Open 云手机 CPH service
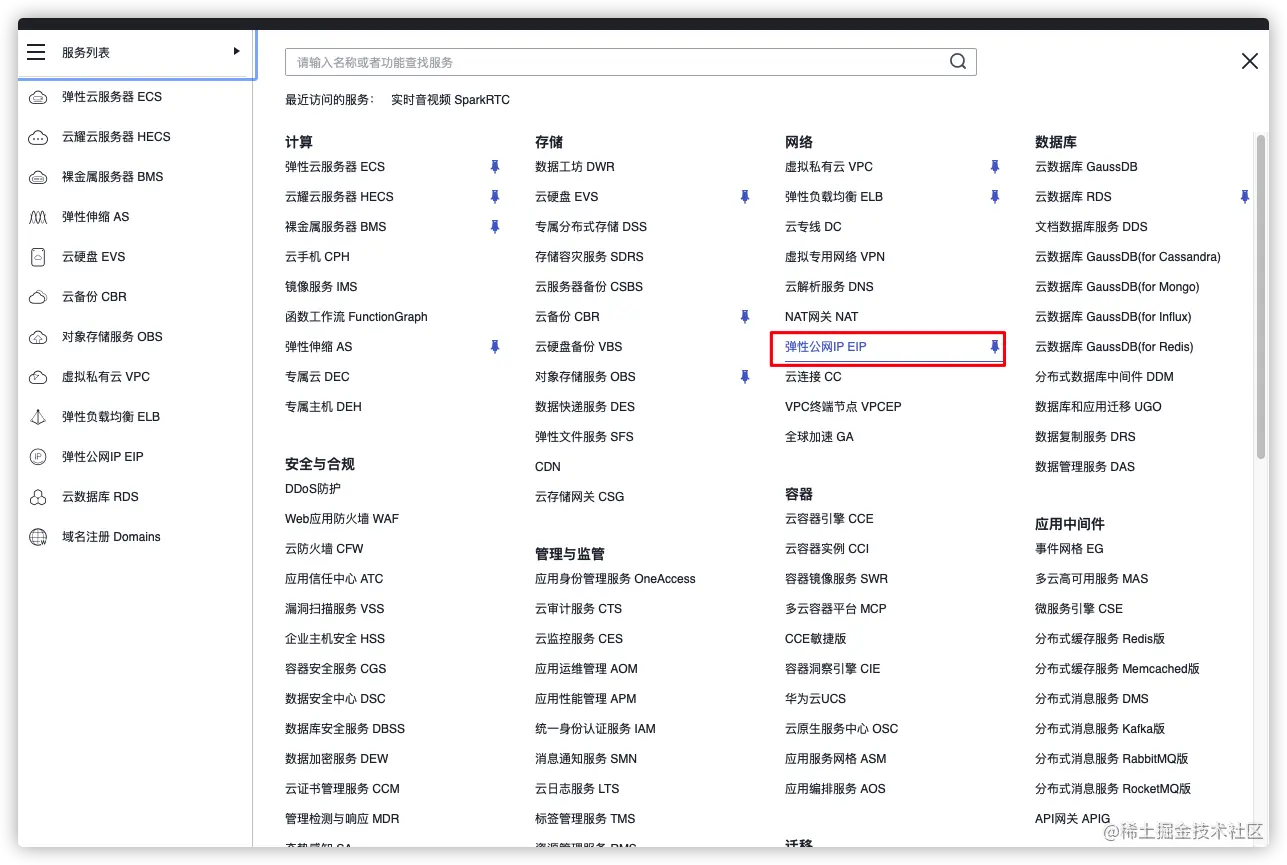Image resolution: width=1287 pixels, height=865 pixels. 317,257
